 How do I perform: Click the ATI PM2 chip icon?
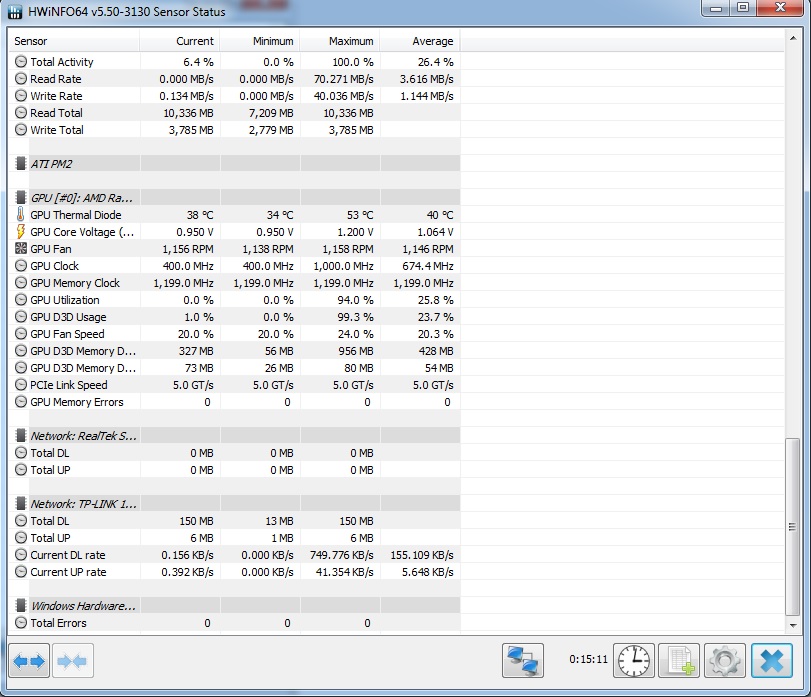point(21,164)
